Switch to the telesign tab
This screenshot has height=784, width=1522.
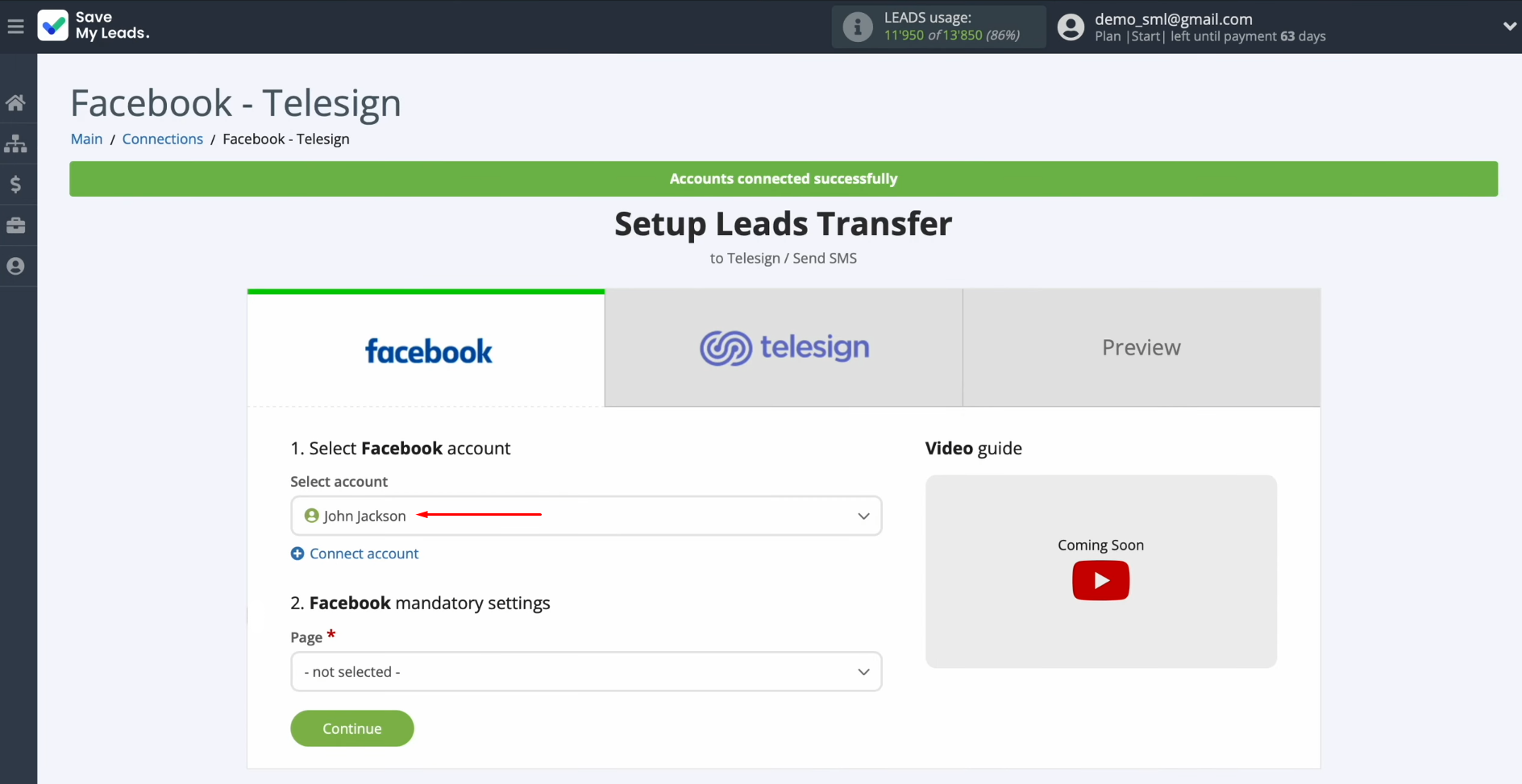[784, 348]
